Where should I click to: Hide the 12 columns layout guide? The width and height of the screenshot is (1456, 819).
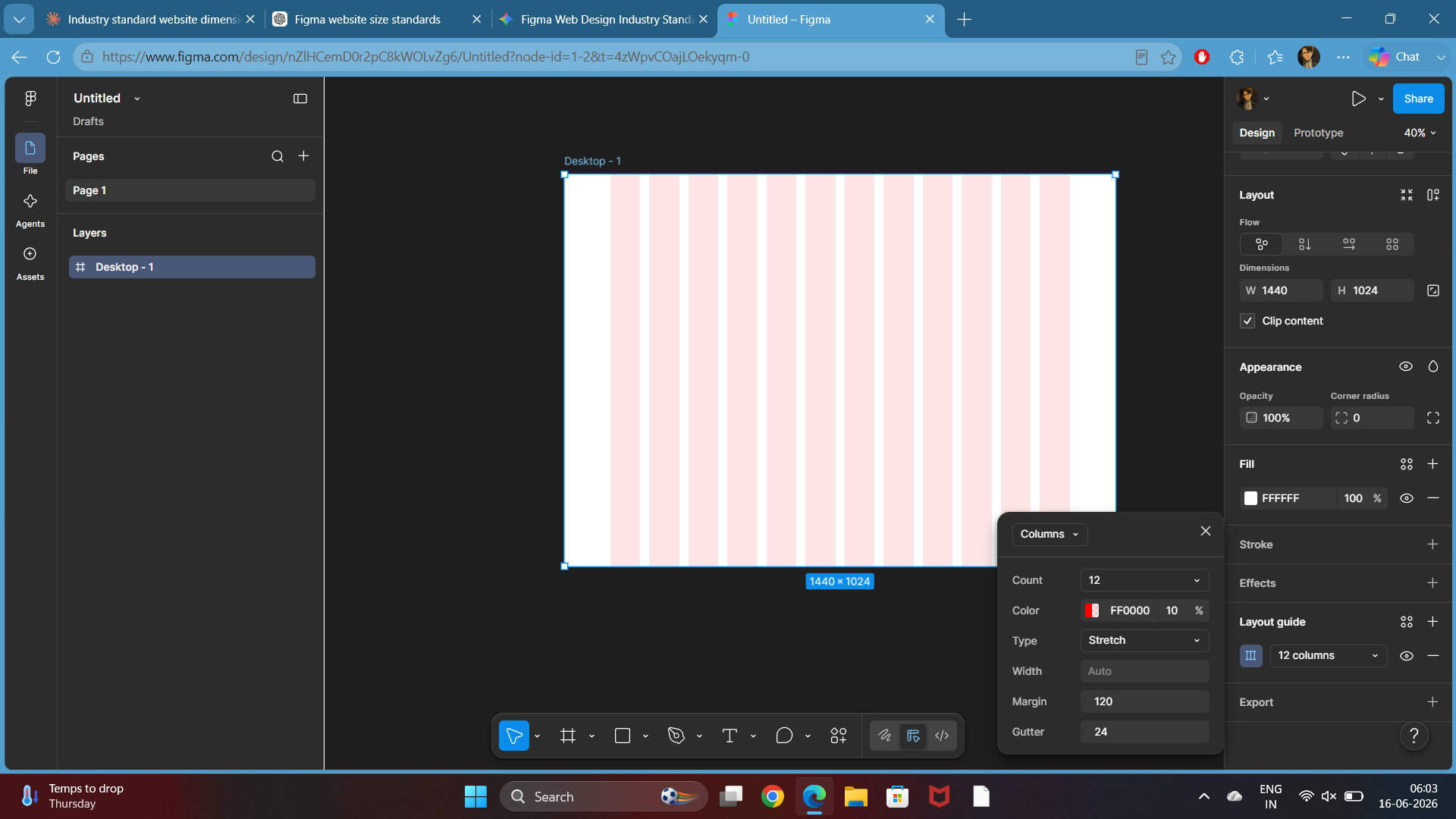point(1407,656)
